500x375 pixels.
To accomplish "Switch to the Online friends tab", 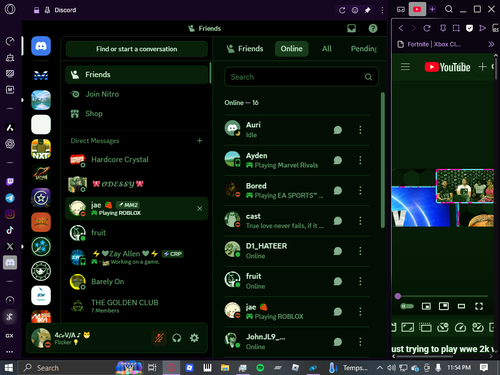I will [292, 49].
